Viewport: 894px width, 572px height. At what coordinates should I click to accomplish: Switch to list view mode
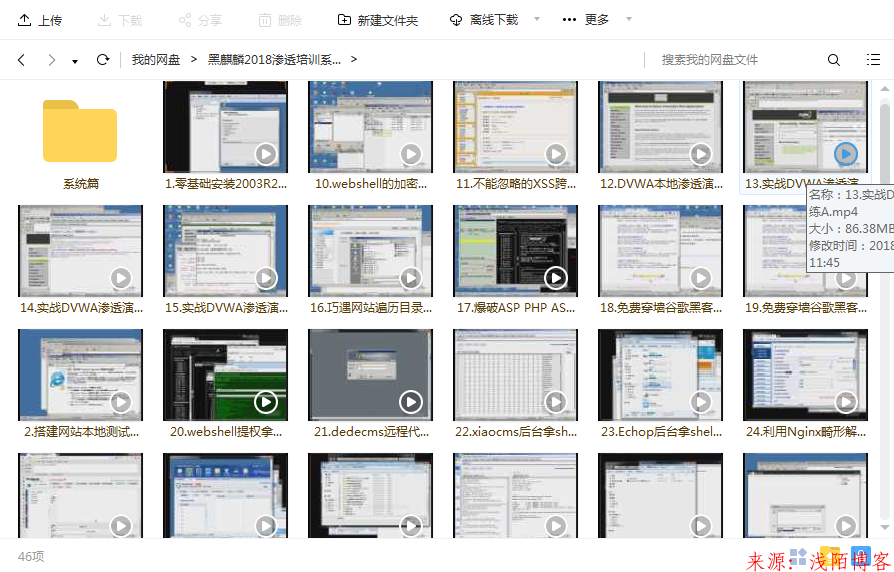[x=873, y=59]
